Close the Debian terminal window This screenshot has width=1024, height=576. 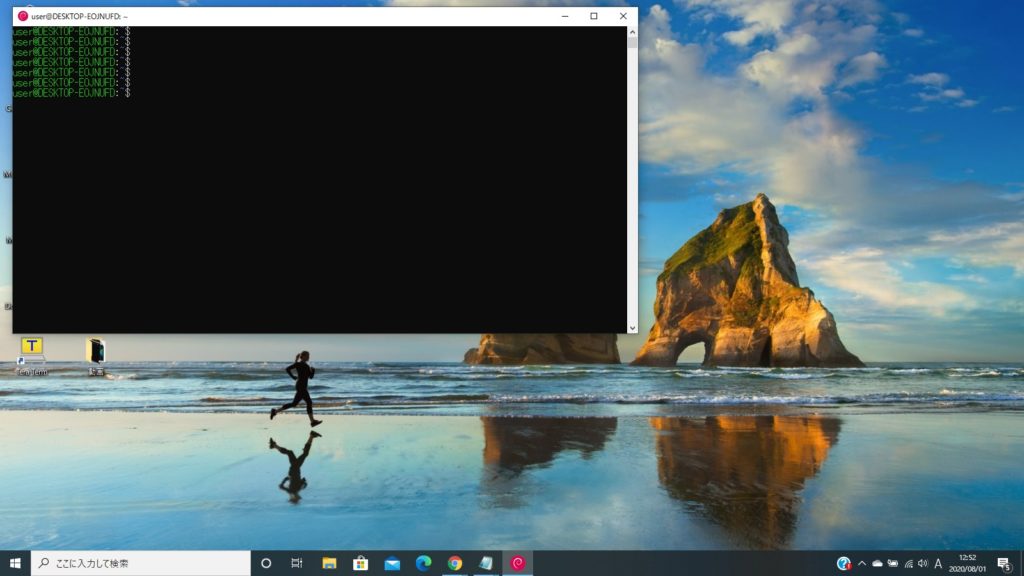tap(623, 16)
